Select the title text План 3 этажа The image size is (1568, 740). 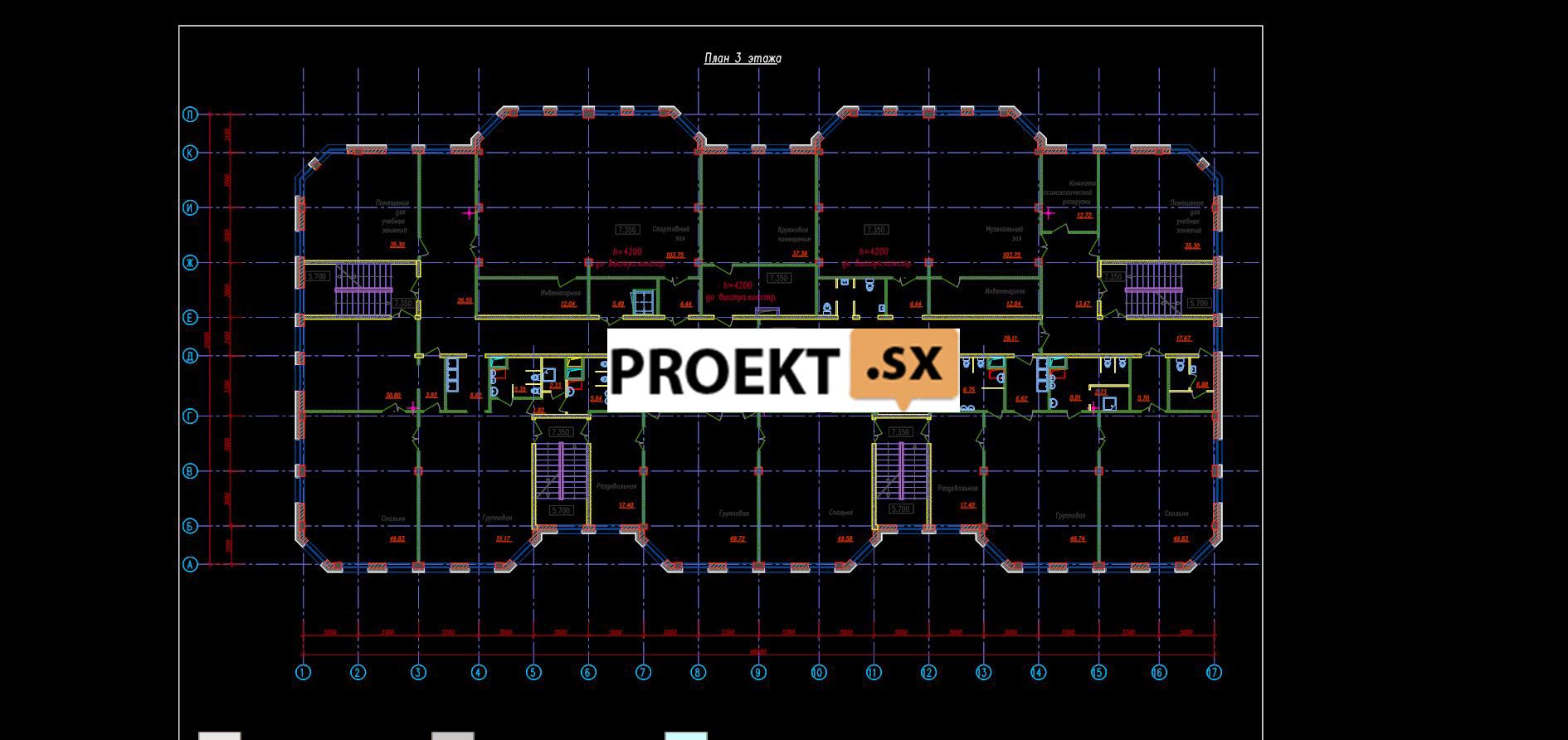coord(742,58)
